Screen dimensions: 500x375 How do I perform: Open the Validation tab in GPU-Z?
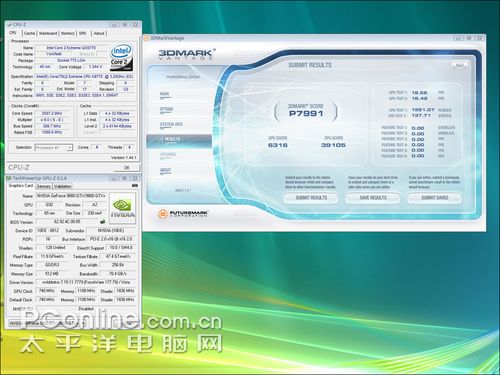coord(63,186)
